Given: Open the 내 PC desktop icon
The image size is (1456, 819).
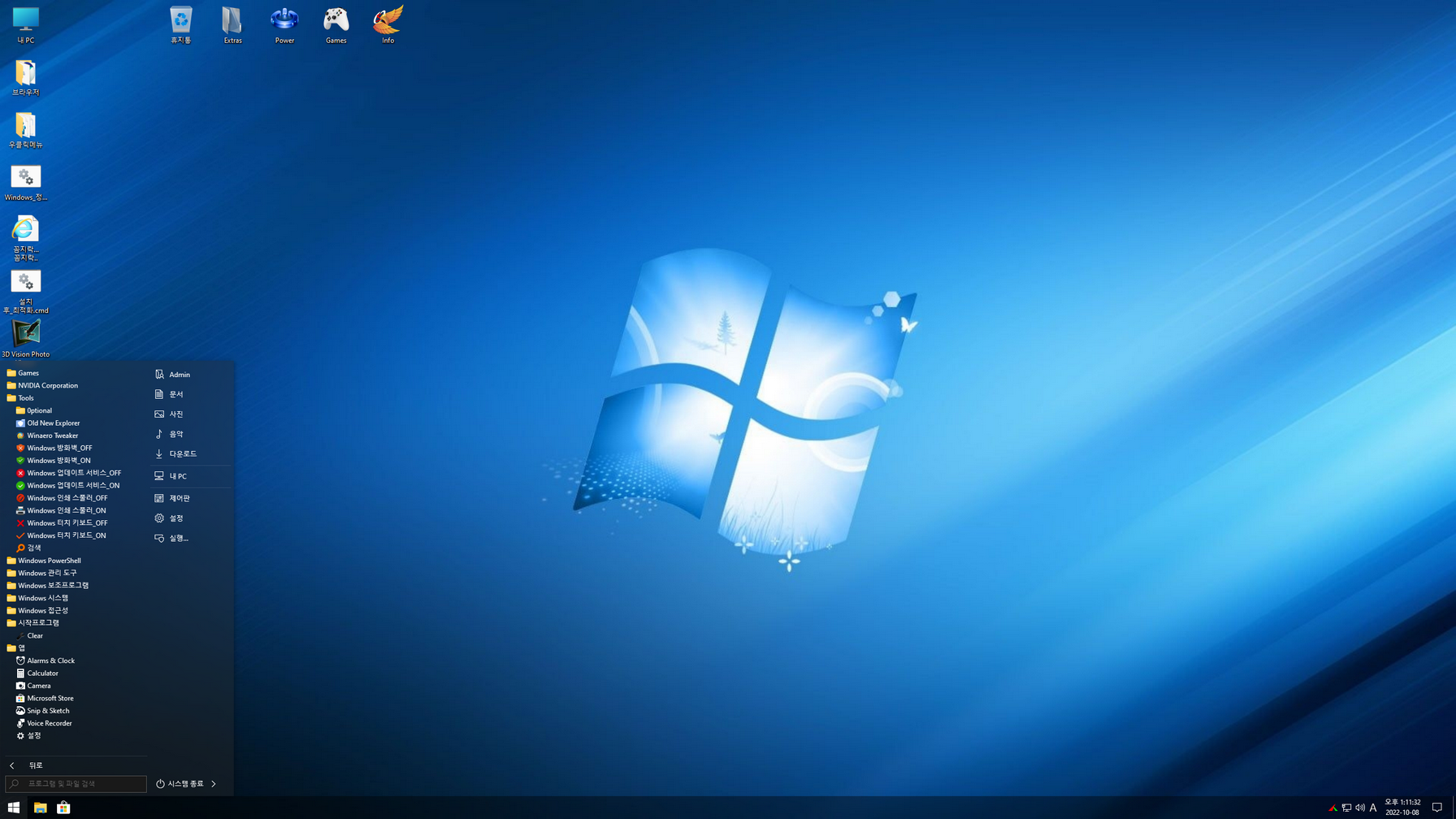Looking at the screenshot, I should [x=25, y=25].
